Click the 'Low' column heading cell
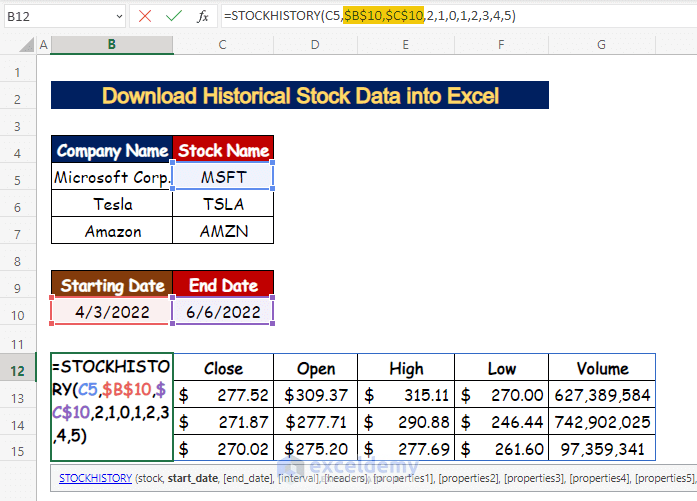The height and width of the screenshot is (501, 697). [501, 368]
